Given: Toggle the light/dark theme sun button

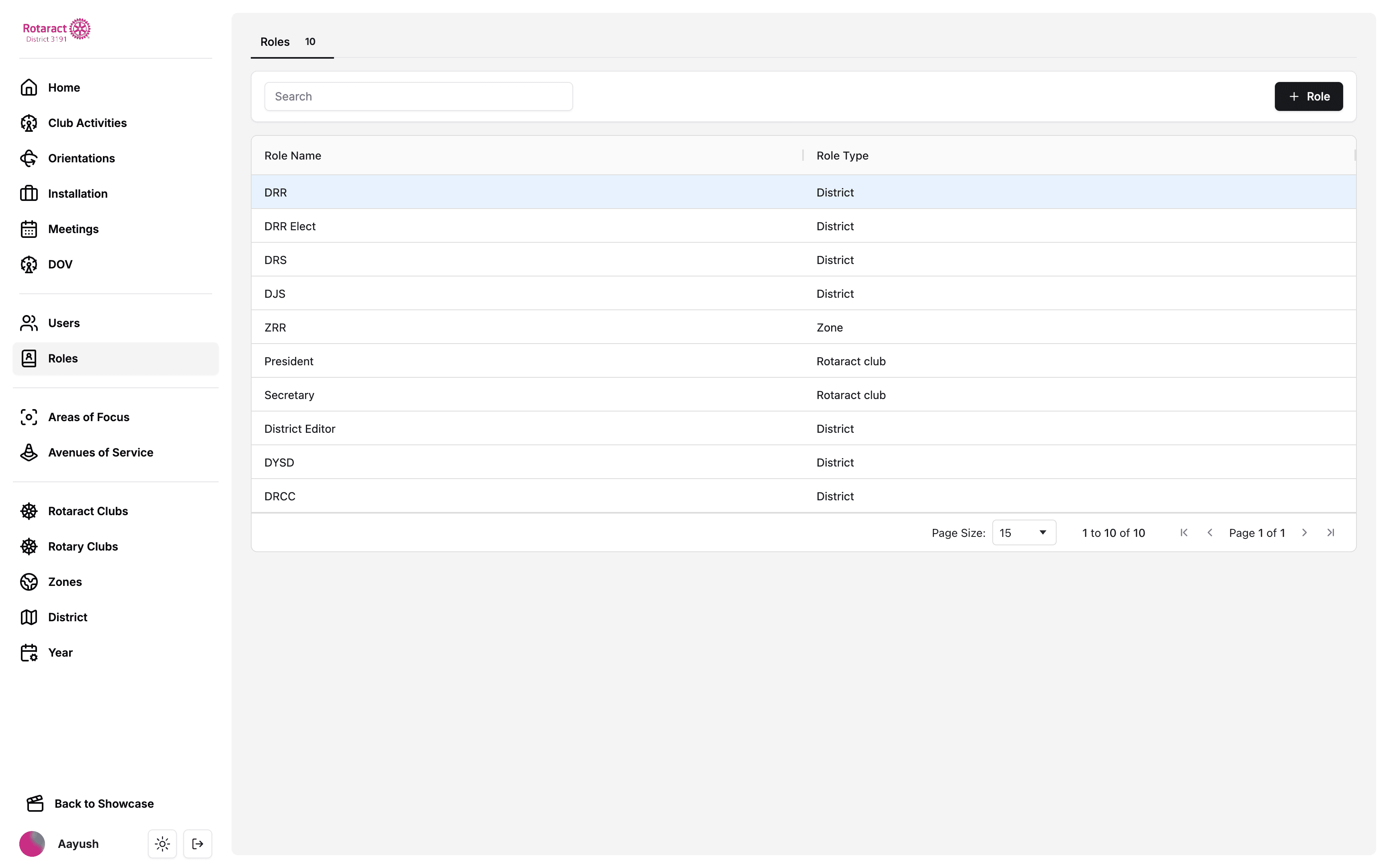Looking at the screenshot, I should coord(162,844).
